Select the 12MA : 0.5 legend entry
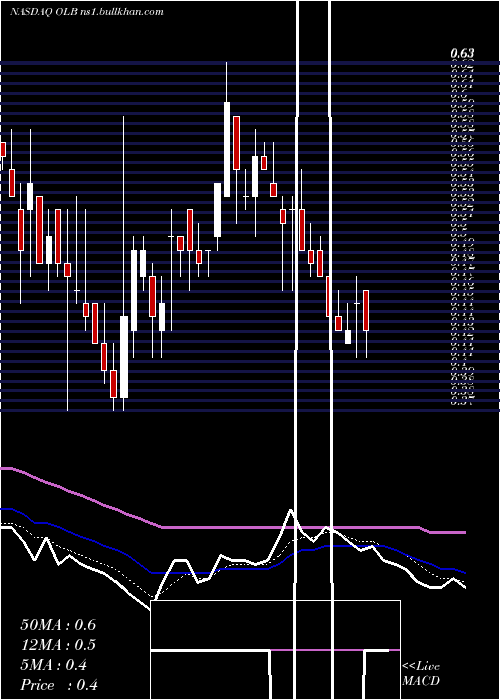The image size is (500, 700). pyautogui.click(x=58, y=645)
